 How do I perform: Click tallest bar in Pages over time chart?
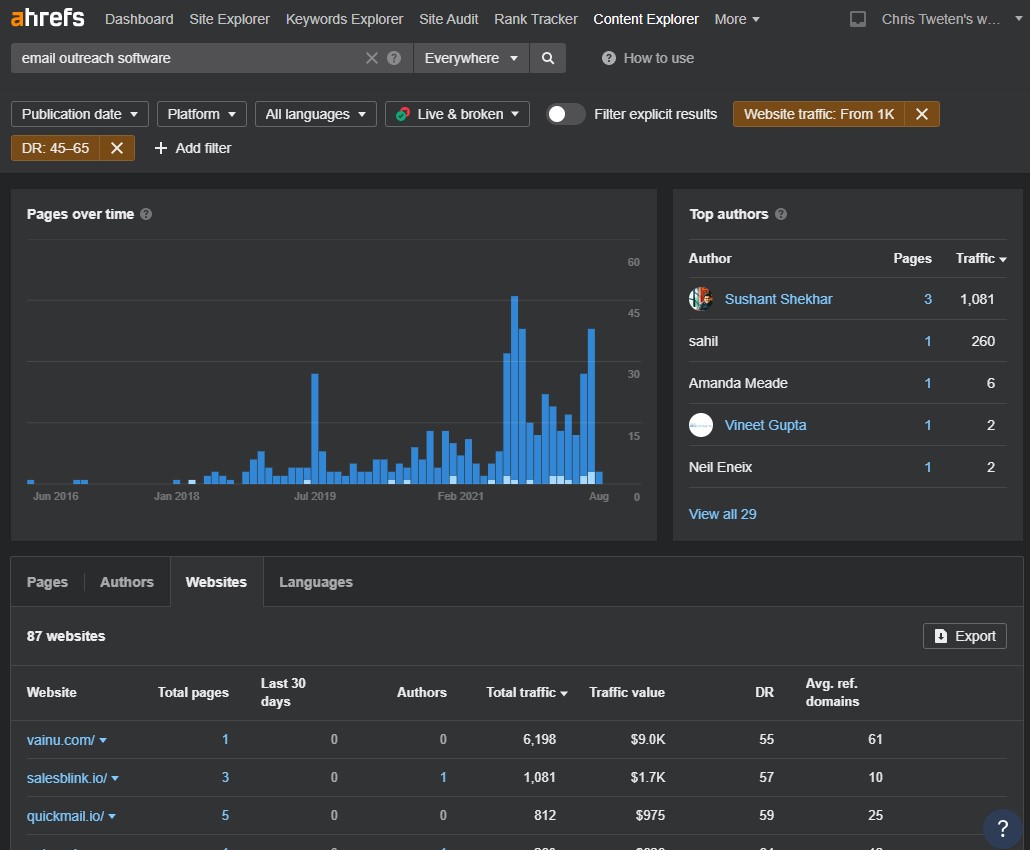pos(514,390)
